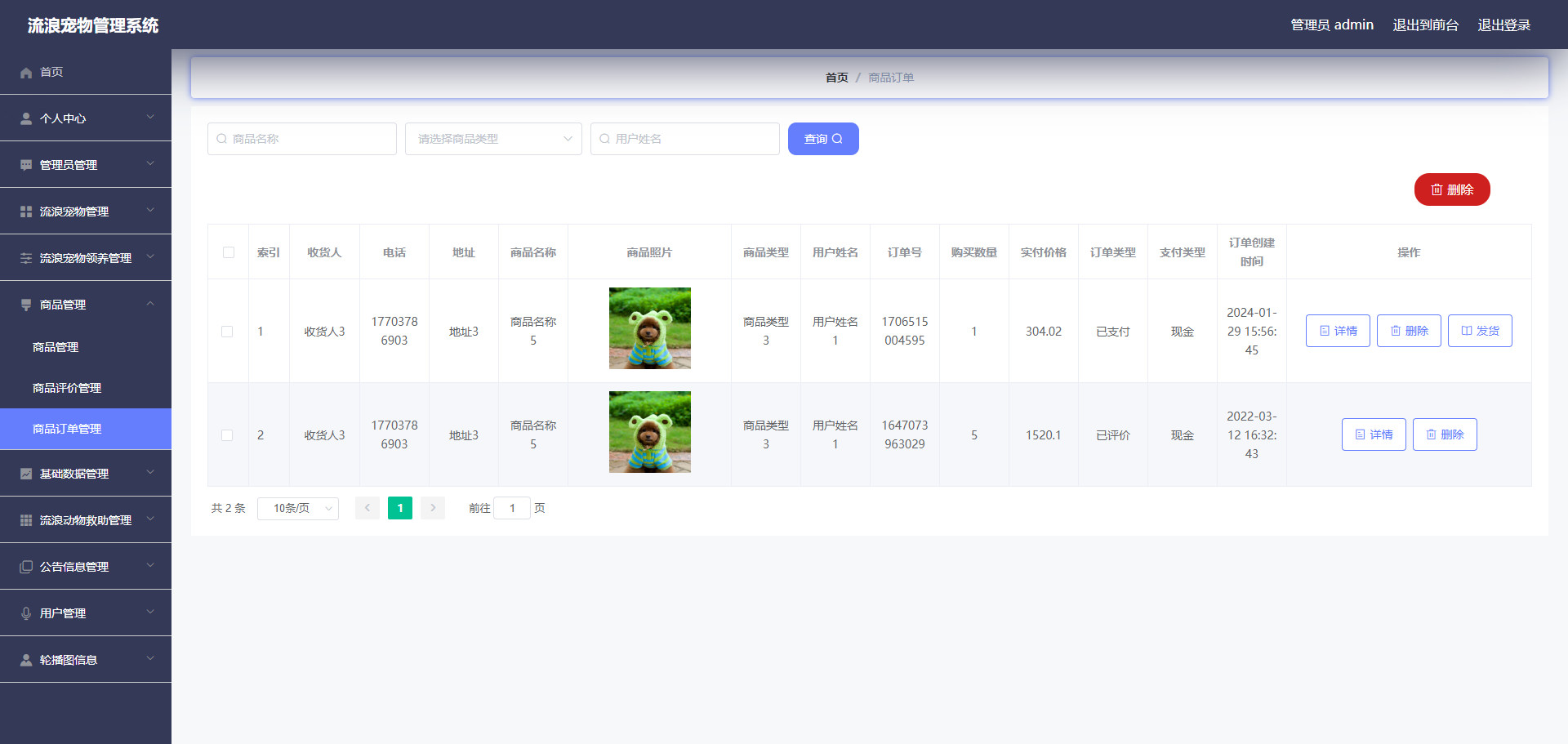Screen dimensions: 1568x744
Task: Collapse the 商品管理 menu chevron
Action: [x=150, y=303]
